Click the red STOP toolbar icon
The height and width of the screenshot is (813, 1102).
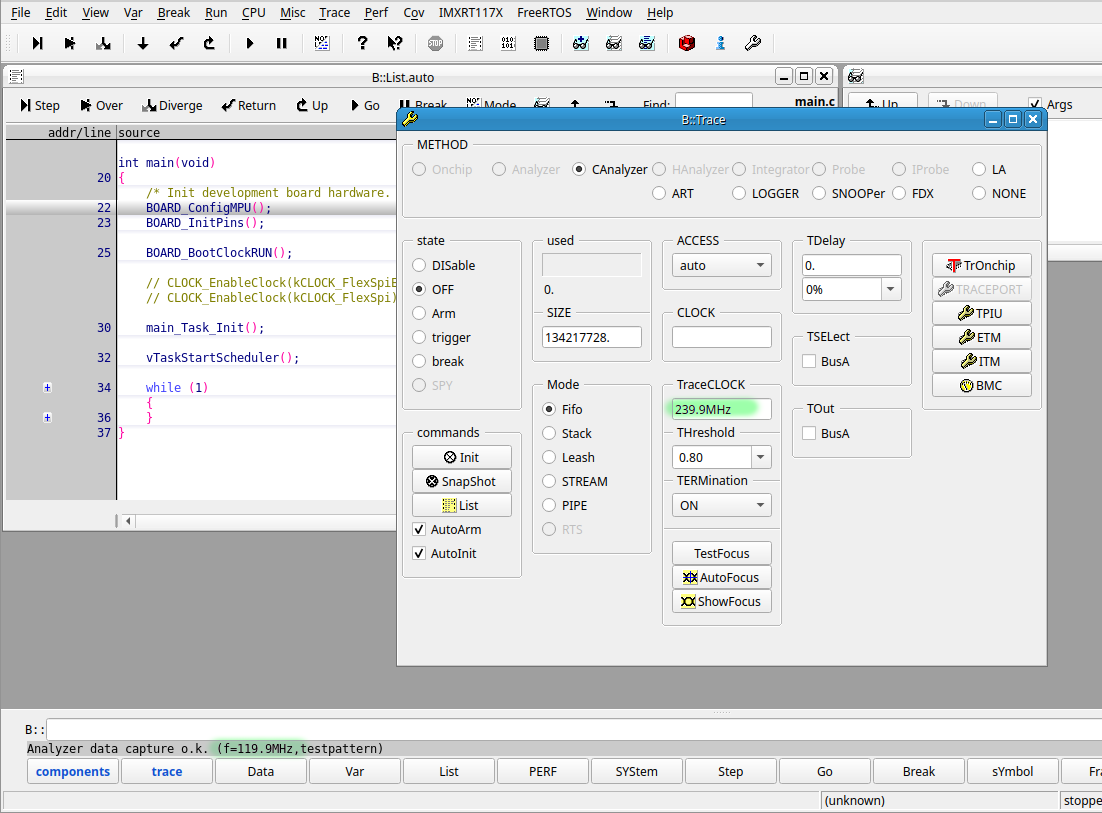pyautogui.click(x=434, y=43)
